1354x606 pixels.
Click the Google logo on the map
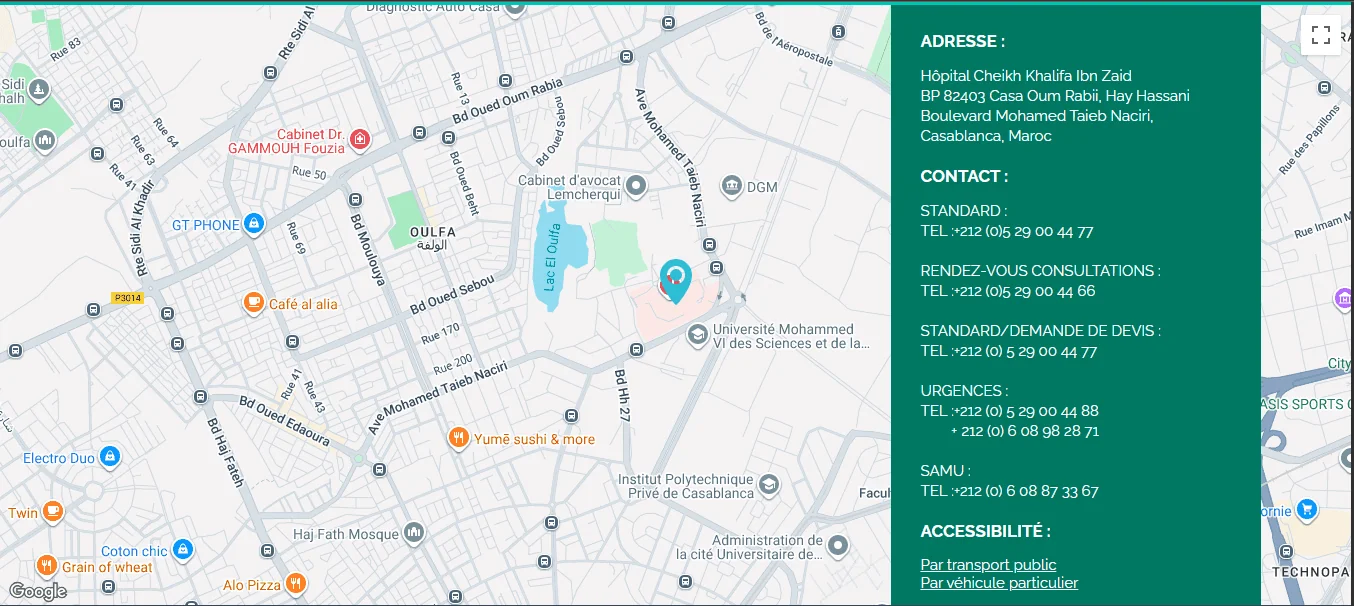click(x=38, y=591)
